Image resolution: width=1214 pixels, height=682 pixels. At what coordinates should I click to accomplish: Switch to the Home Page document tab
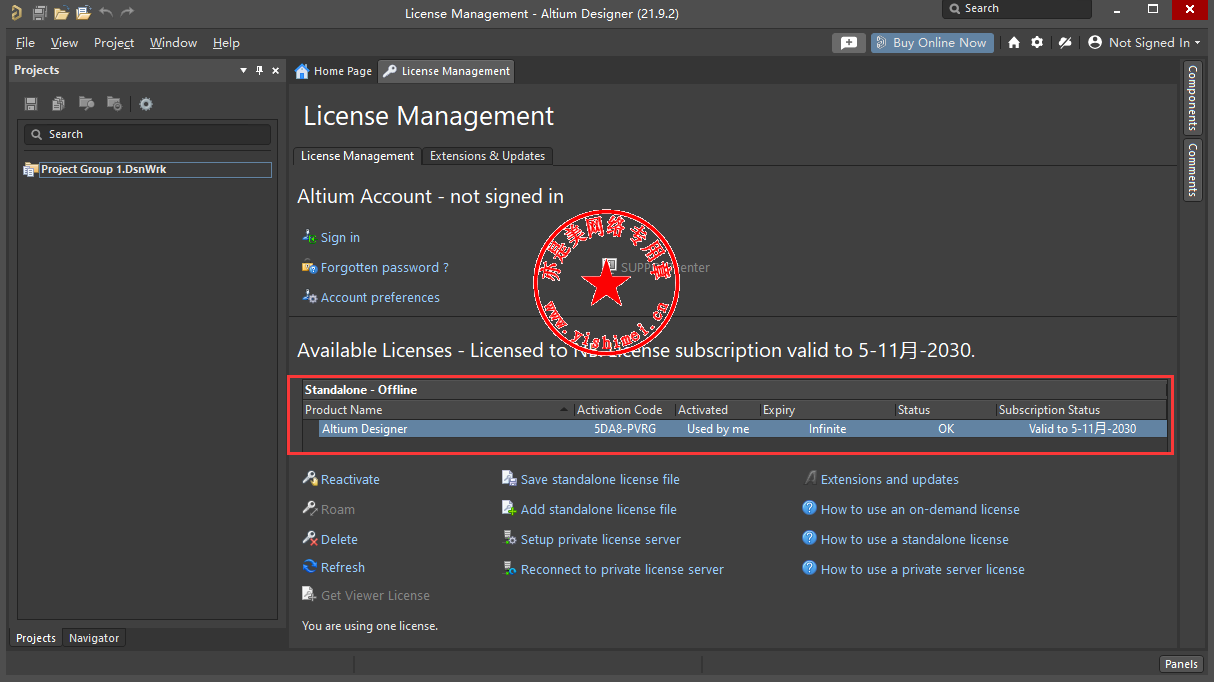334,71
